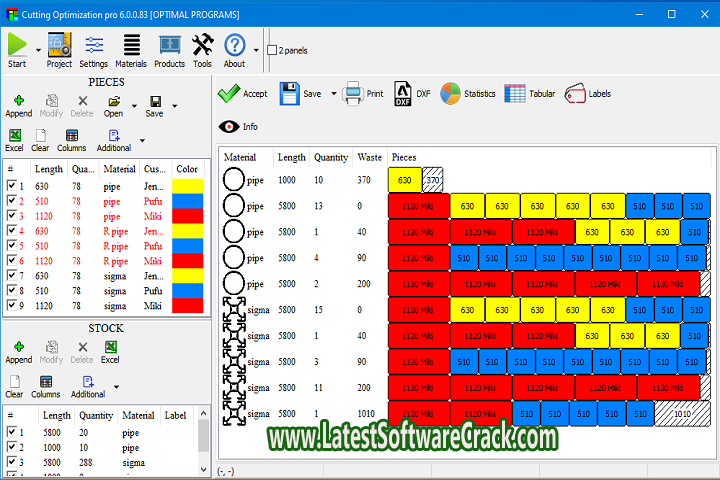The image size is (720, 480).
Task: Select the blue color swatch of row 2
Action: [187, 201]
